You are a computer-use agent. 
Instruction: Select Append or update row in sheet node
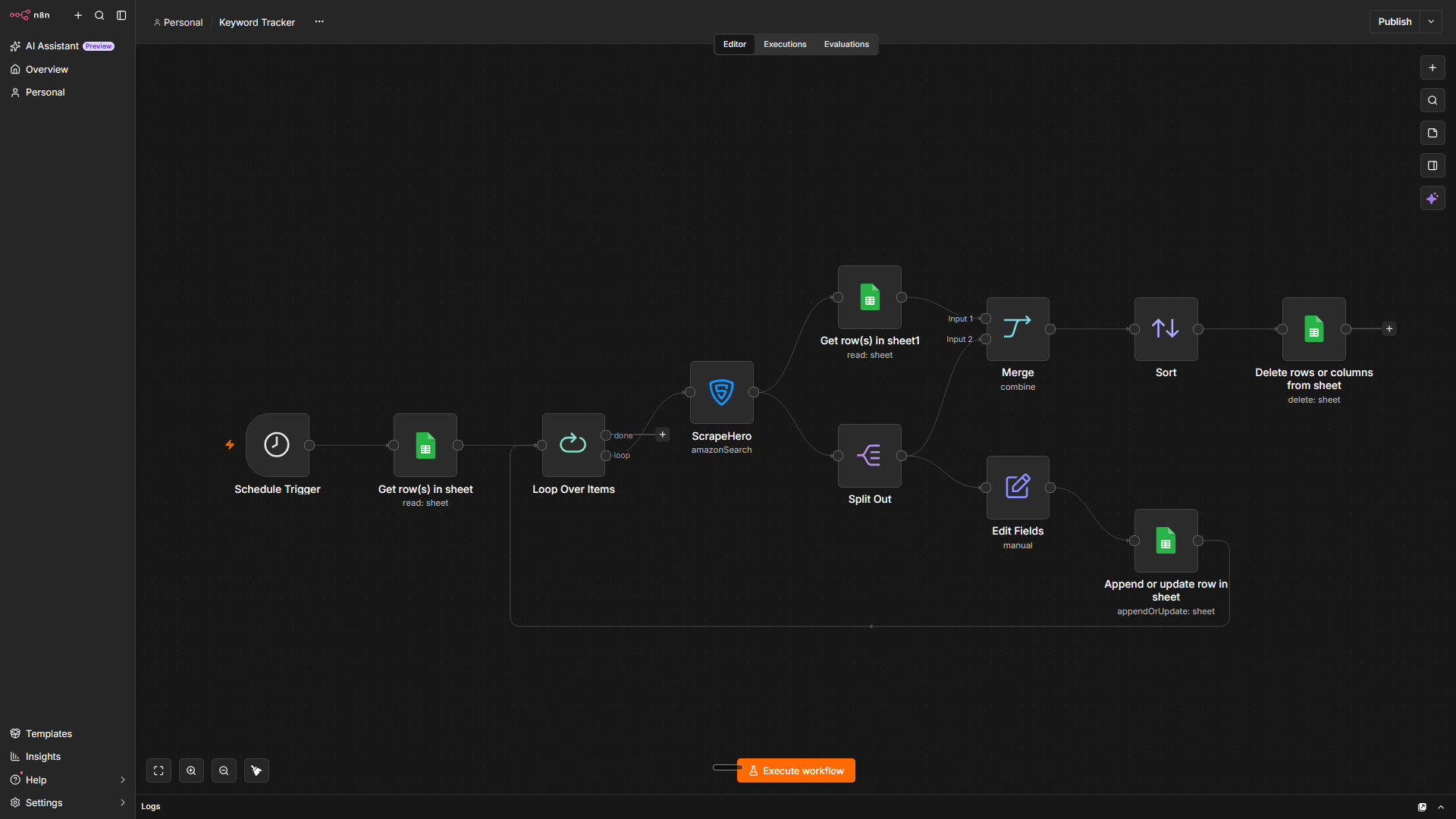point(1166,540)
